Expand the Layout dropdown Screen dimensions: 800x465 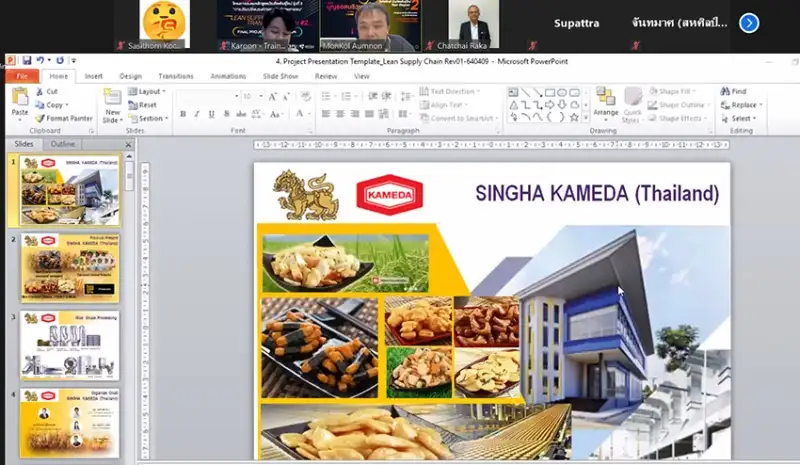point(147,91)
